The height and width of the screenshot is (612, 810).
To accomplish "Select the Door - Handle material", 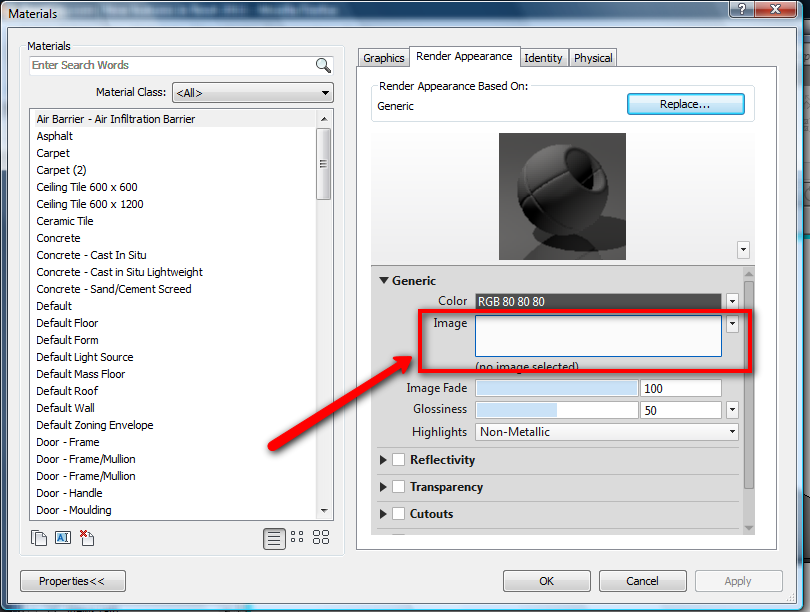I will pyautogui.click(x=69, y=493).
